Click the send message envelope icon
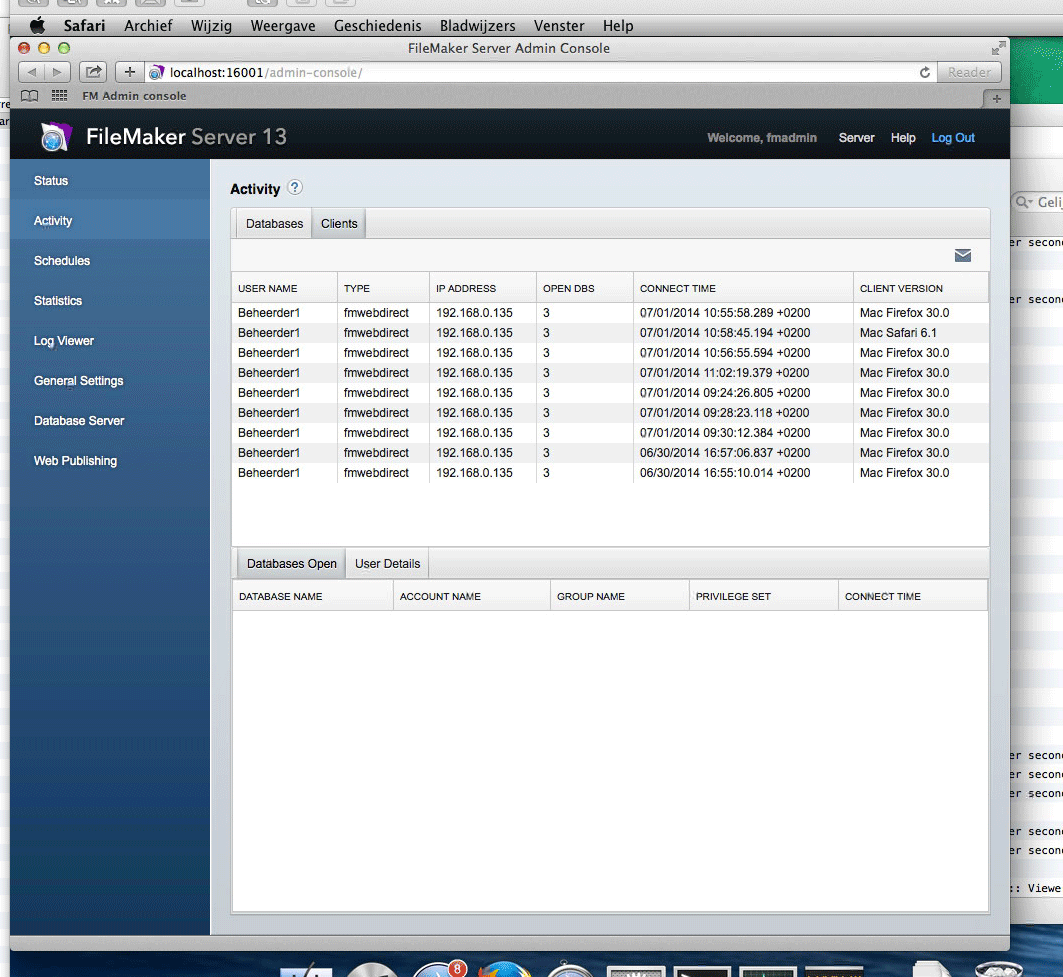 point(963,256)
